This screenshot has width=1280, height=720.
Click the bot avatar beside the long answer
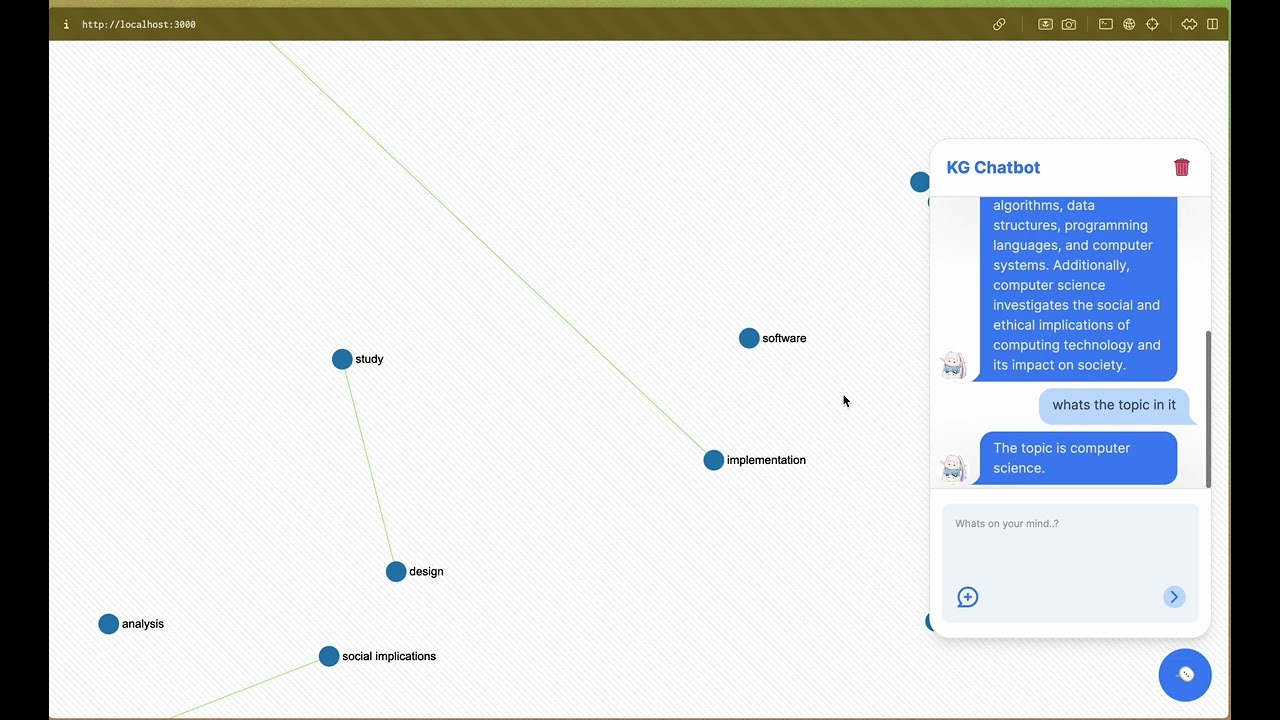(x=954, y=365)
